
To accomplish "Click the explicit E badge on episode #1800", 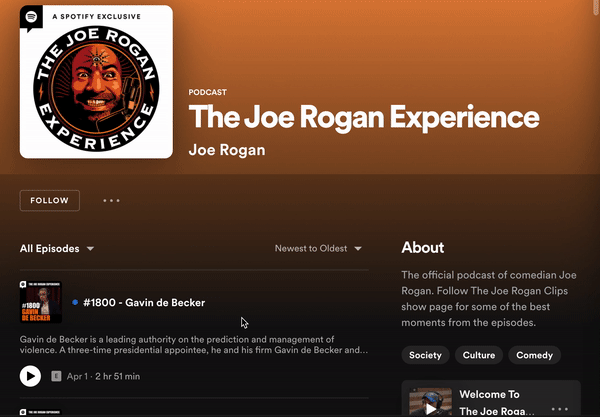I will point(56,376).
